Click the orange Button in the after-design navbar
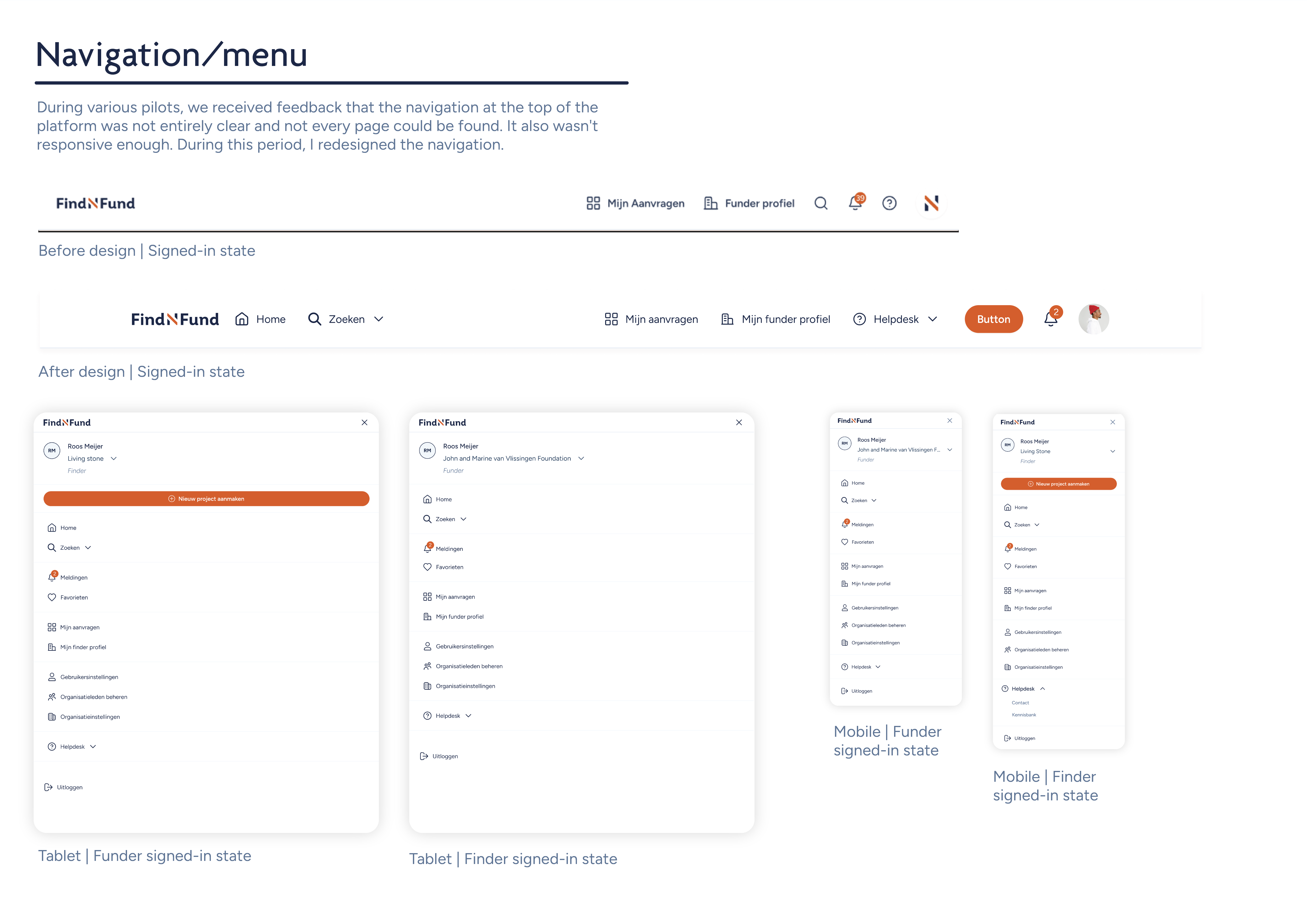1307x924 pixels. point(993,319)
